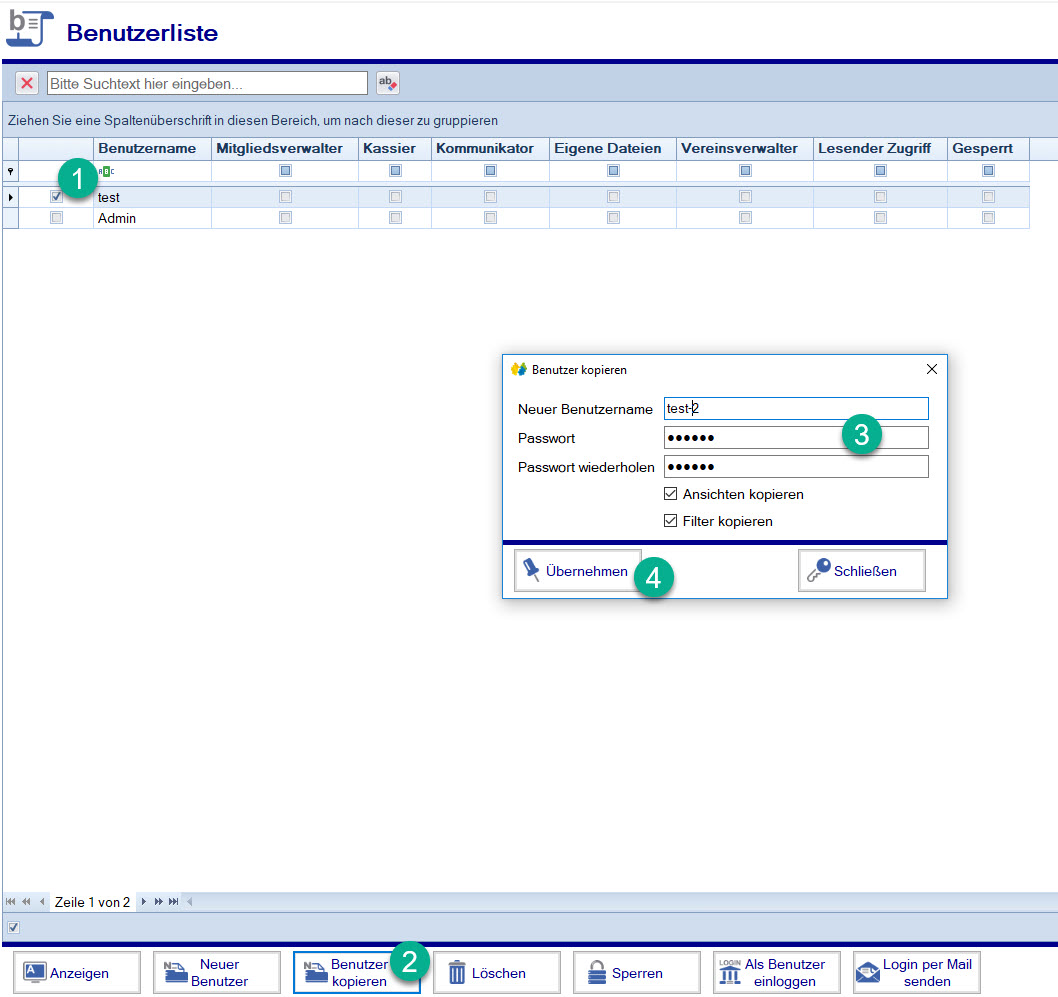Screen dimensions: 1058x997
Task: Click the ABC filter icon under Benutzername
Action: [x=107, y=171]
